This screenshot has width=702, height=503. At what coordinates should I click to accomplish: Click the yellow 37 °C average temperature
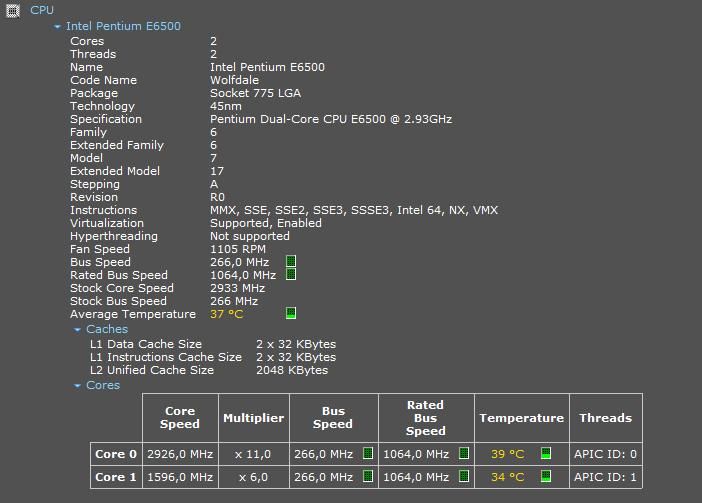pos(227,313)
